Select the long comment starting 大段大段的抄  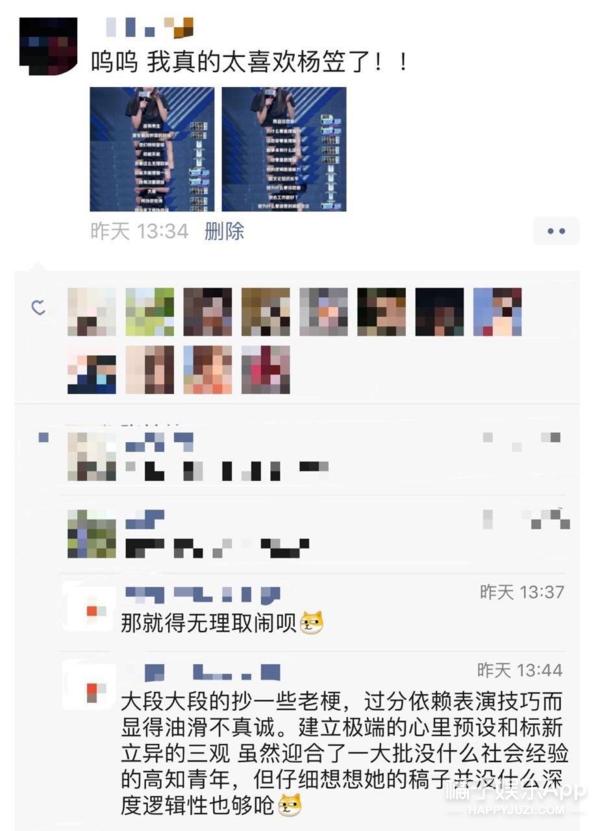tap(345, 753)
